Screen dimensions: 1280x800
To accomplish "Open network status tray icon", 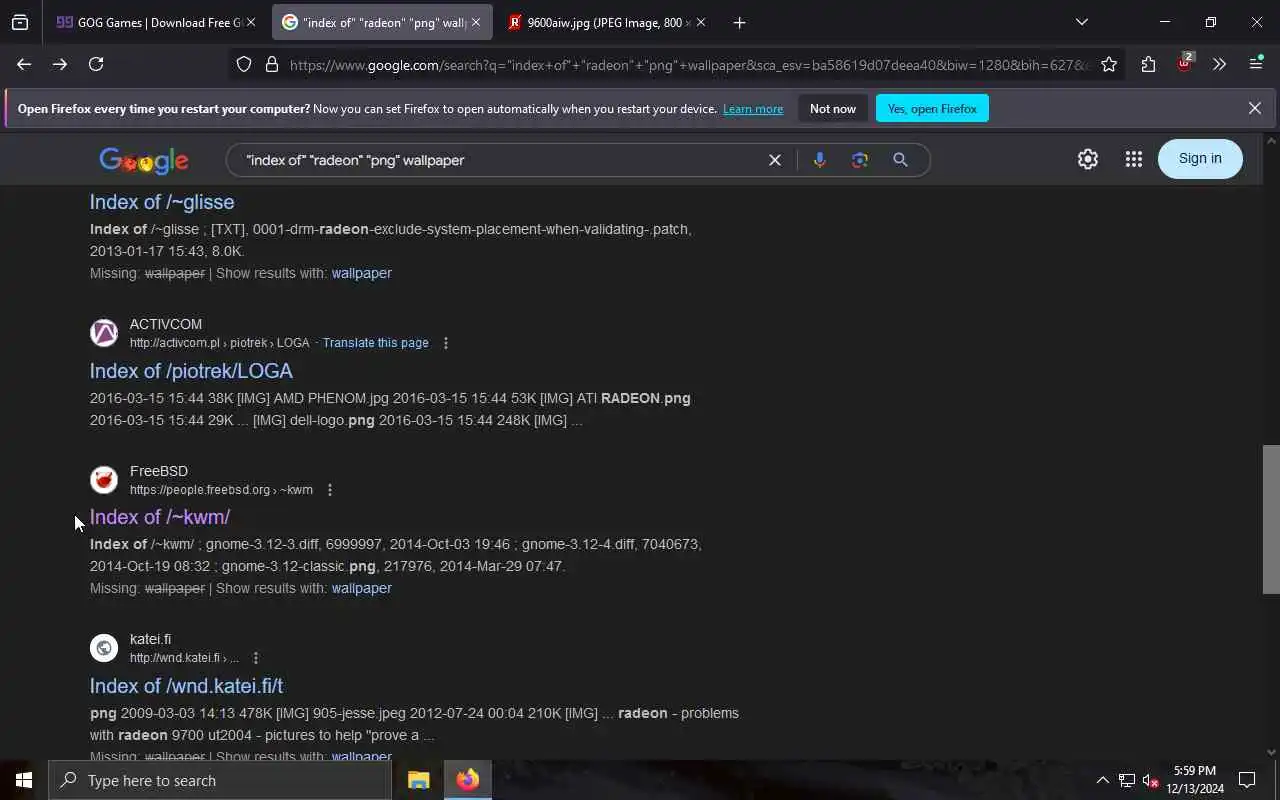I will (1127, 780).
